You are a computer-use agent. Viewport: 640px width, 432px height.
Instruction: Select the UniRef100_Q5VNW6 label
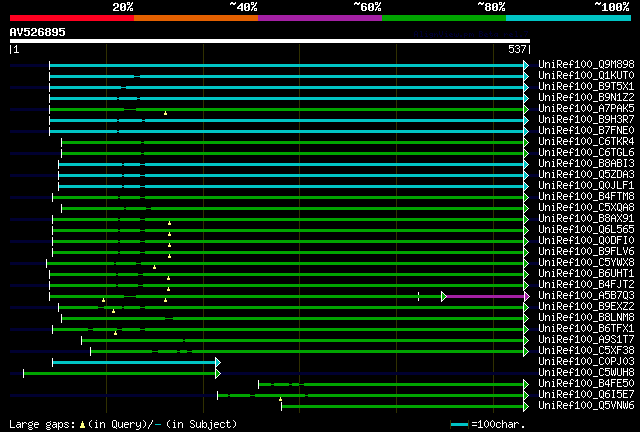(586, 406)
